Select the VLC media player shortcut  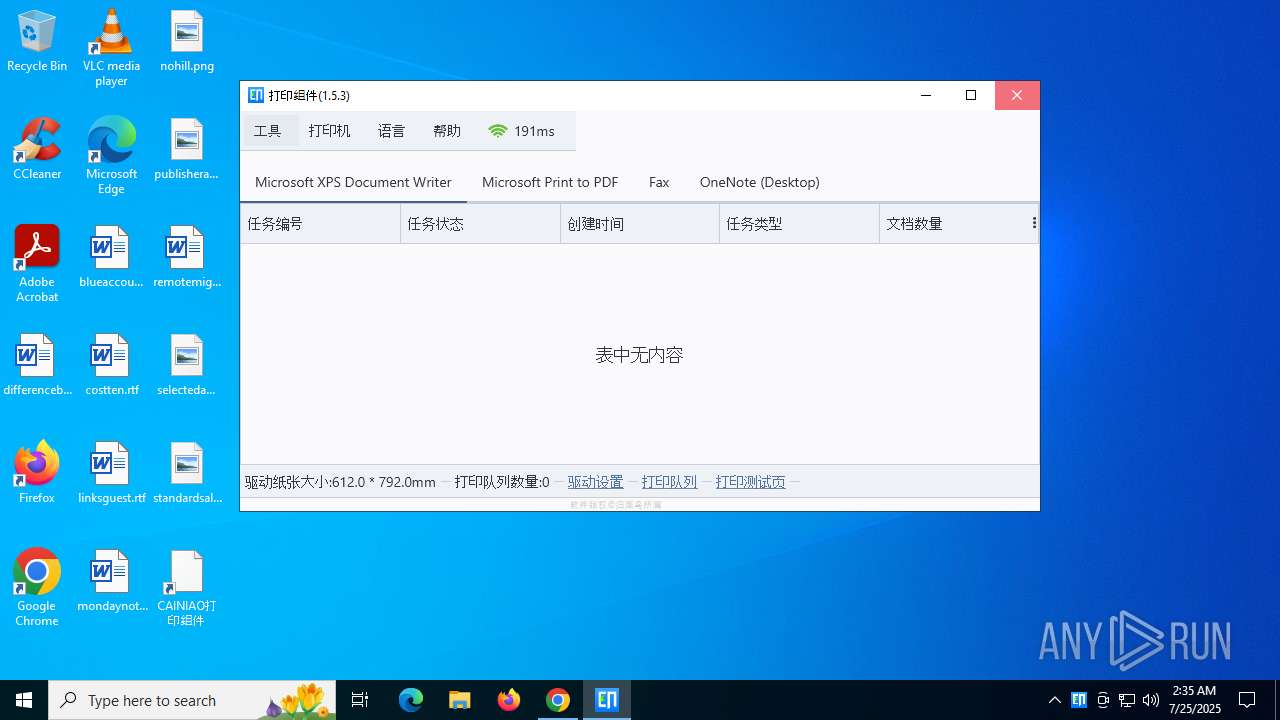click(x=111, y=48)
